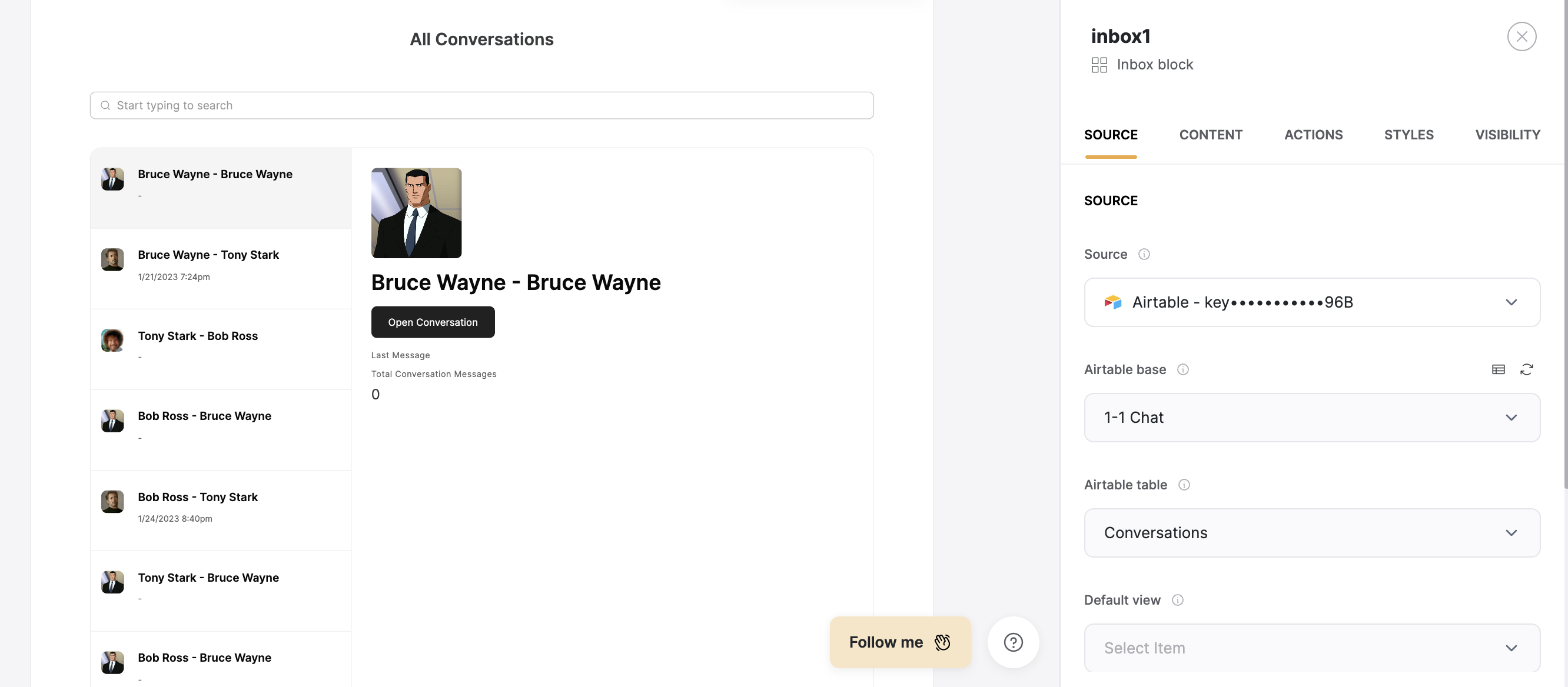Click the conversation search field

pos(481,105)
